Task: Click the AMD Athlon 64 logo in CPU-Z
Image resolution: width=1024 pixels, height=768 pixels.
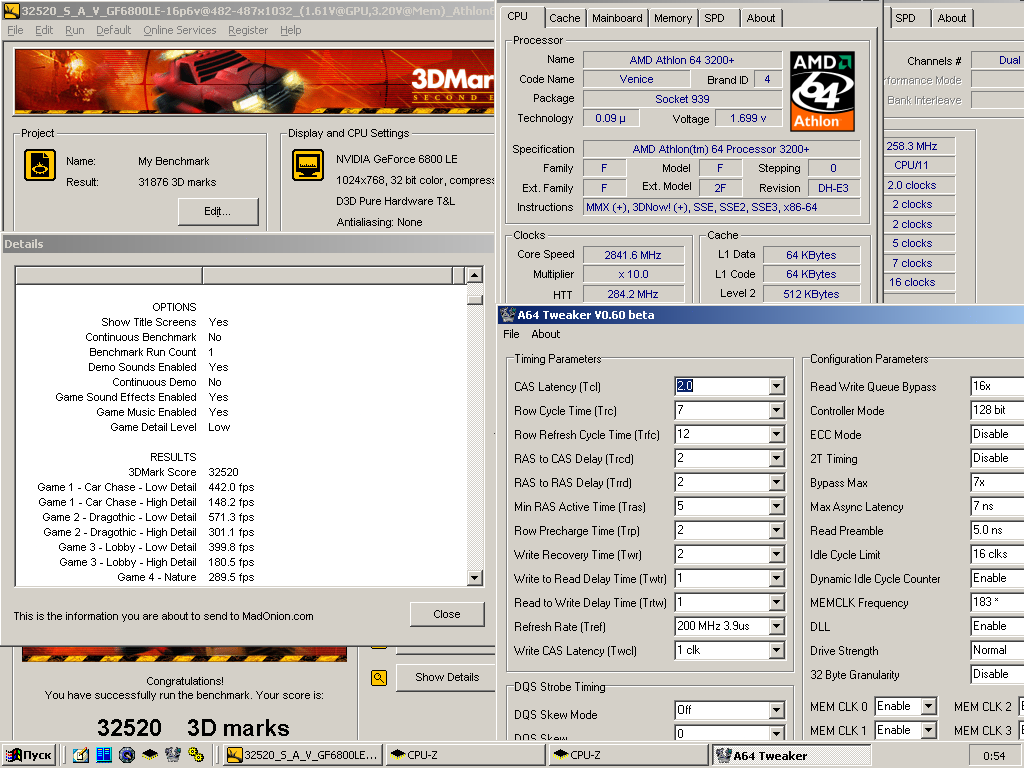Action: tap(822, 91)
